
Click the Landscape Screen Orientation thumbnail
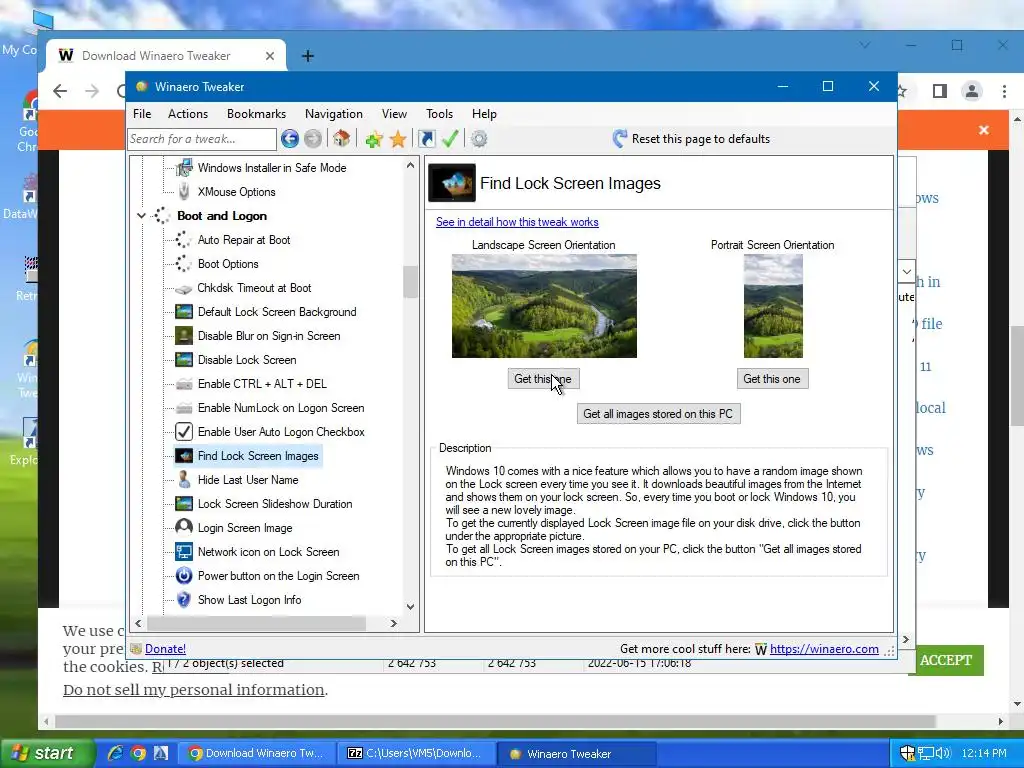click(544, 306)
